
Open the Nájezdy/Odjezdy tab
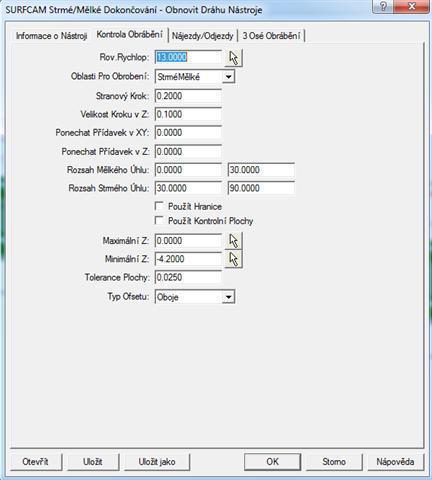click(x=203, y=36)
